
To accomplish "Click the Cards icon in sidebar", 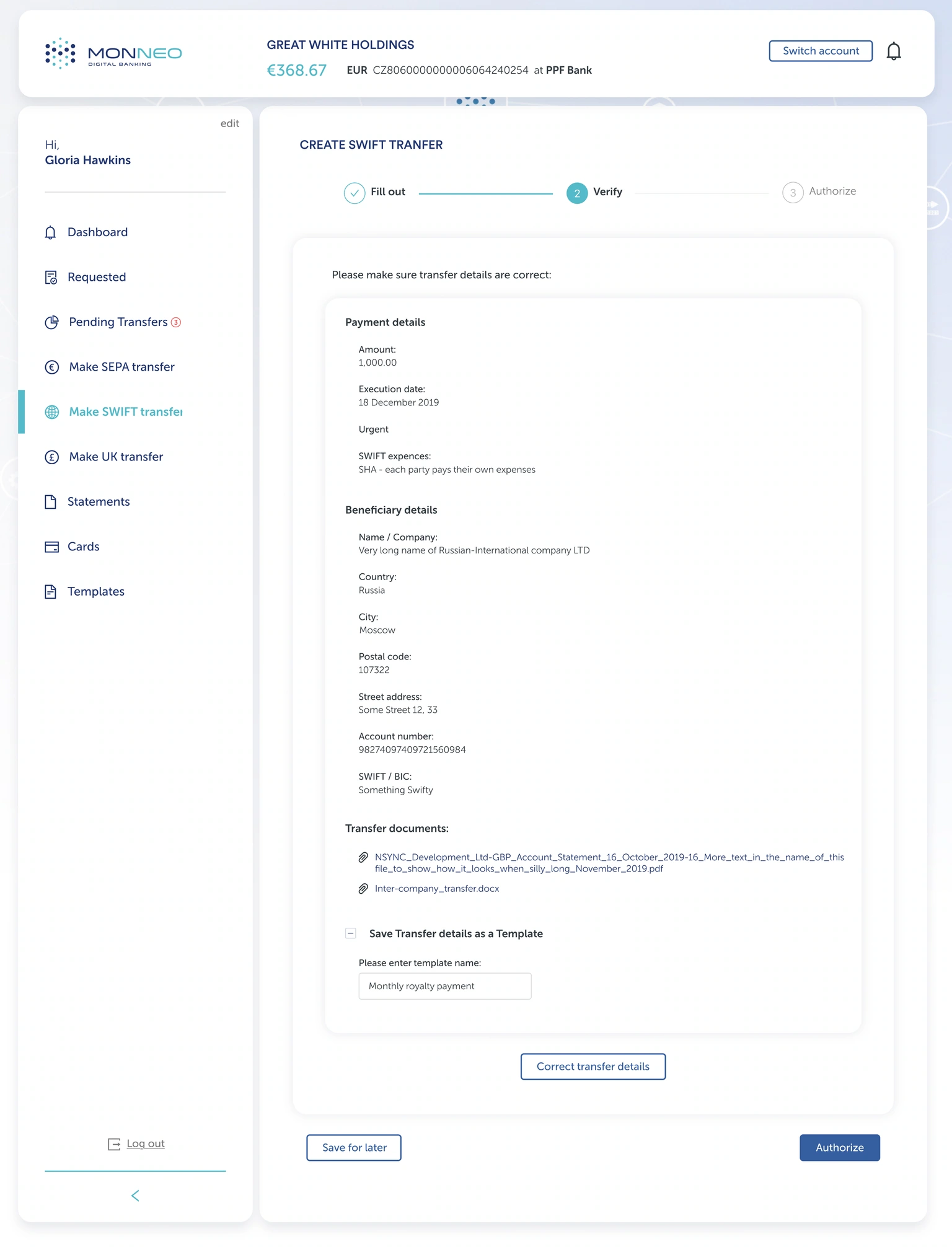I will pyautogui.click(x=52, y=547).
